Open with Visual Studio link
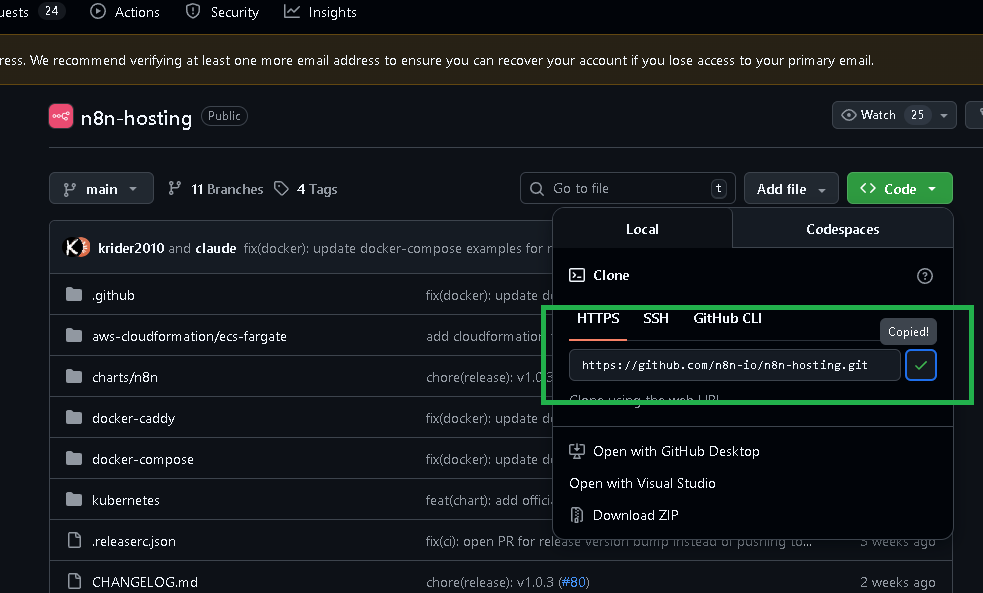Viewport: 983px width, 593px height. point(642,483)
